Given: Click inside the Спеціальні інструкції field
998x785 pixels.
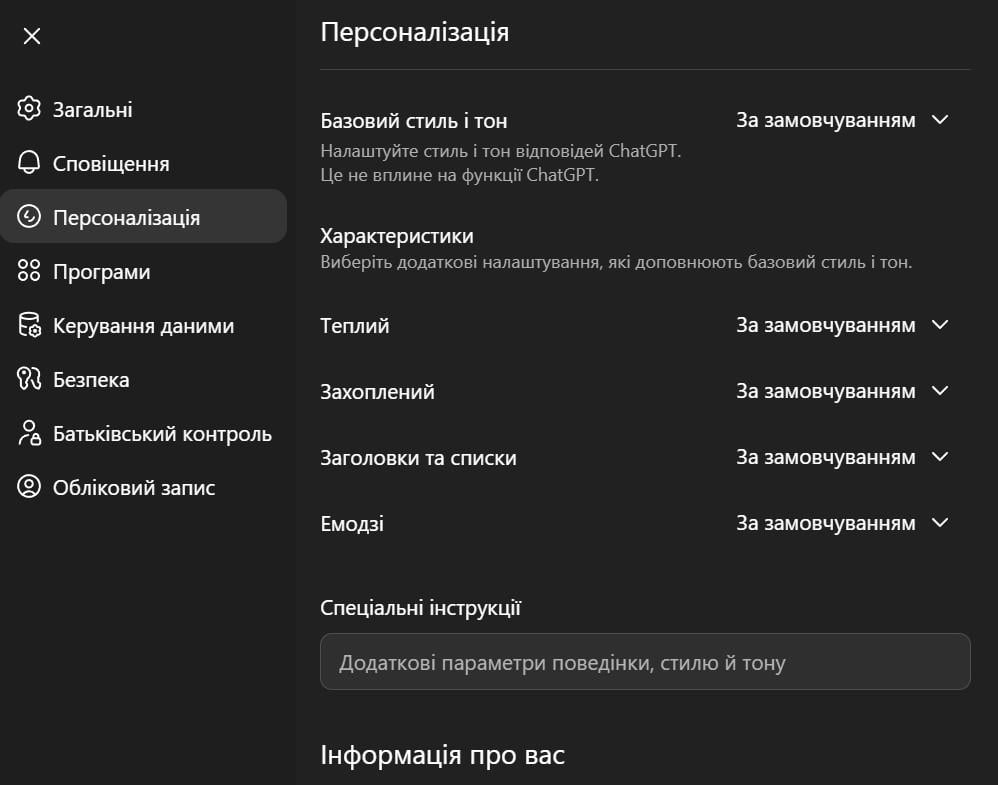Looking at the screenshot, I should point(645,661).
